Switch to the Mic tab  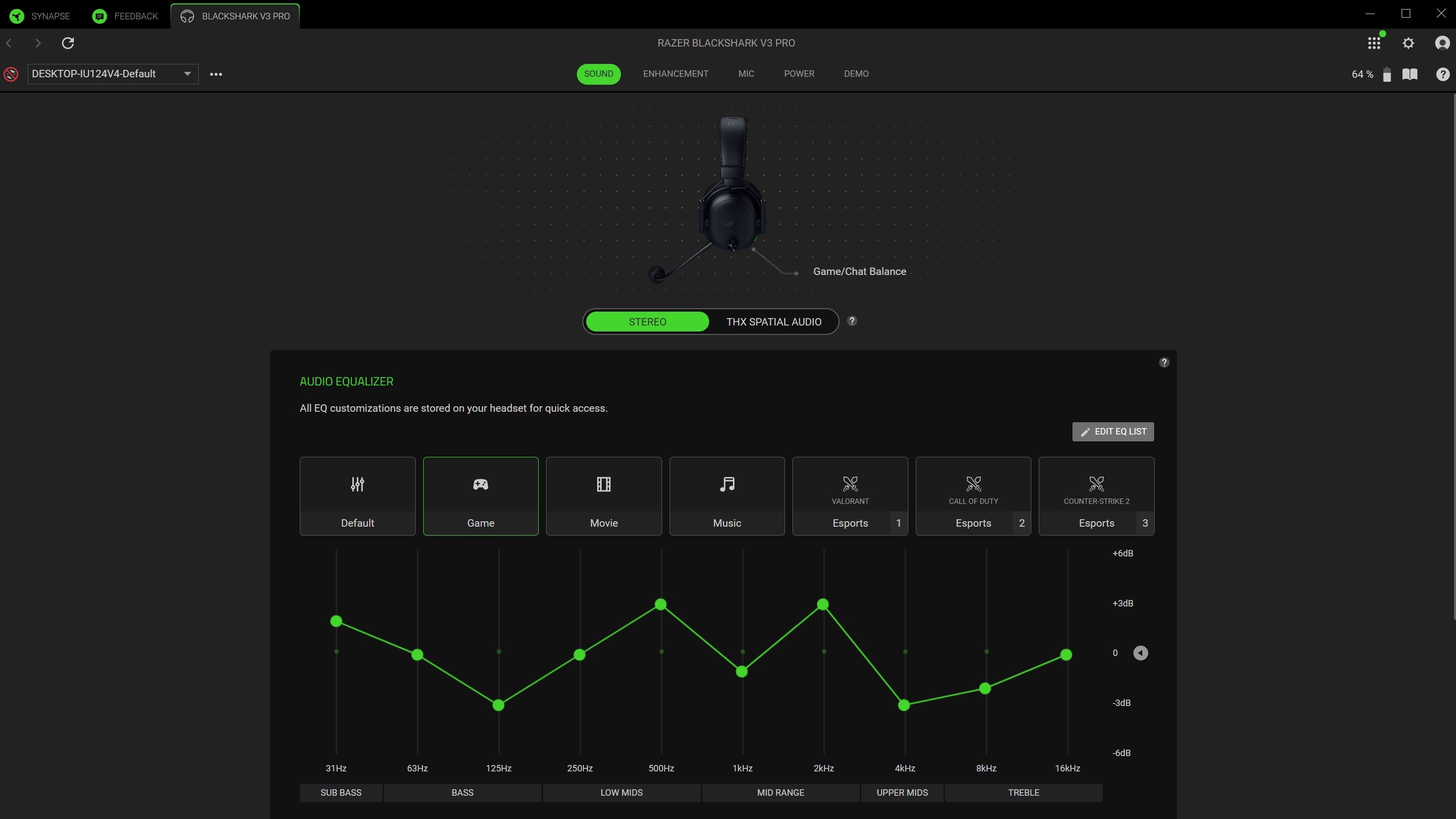(746, 74)
